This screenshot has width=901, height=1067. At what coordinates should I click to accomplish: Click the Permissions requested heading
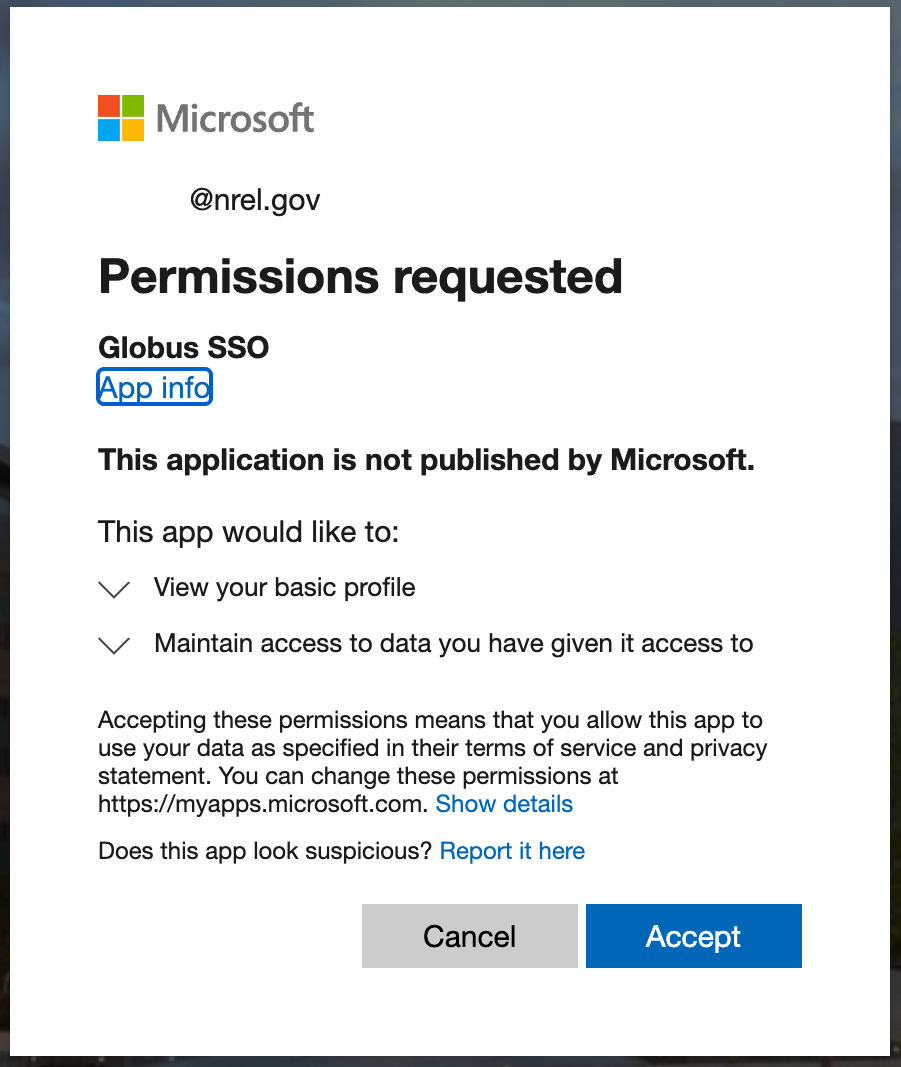pos(360,277)
